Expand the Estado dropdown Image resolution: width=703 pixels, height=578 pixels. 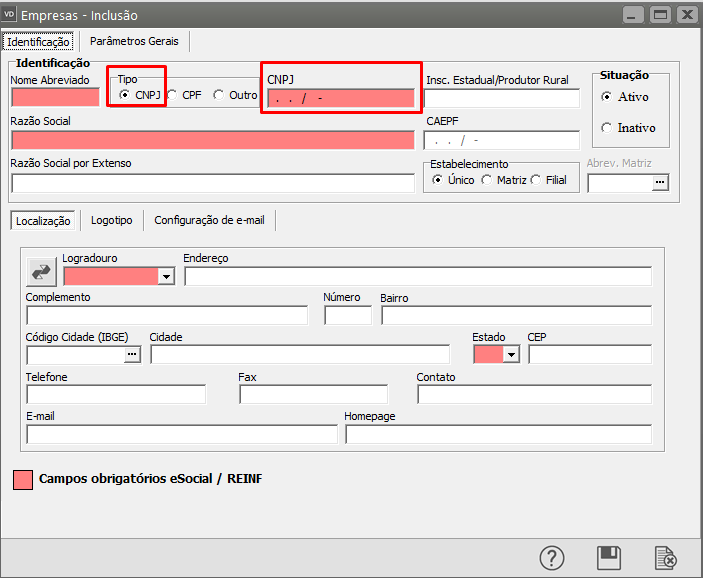(512, 355)
